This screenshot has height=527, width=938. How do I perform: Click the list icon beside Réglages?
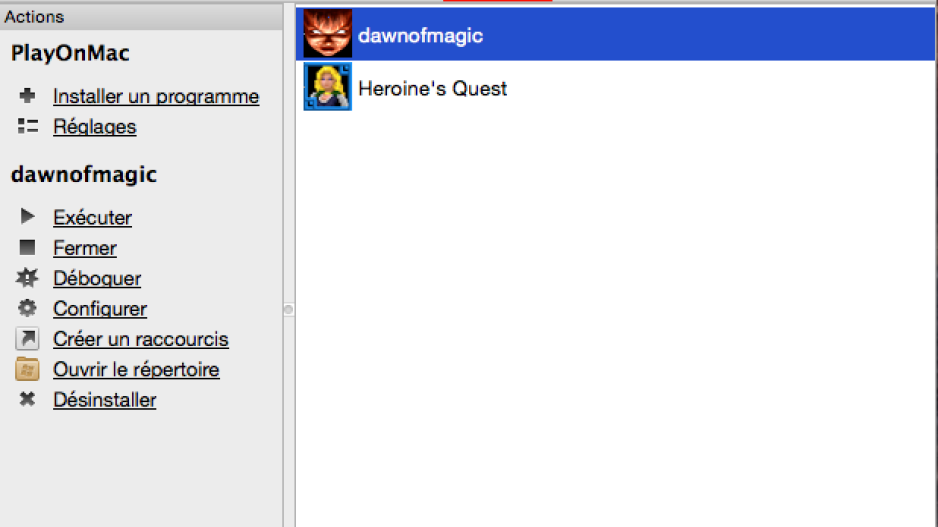(28, 126)
